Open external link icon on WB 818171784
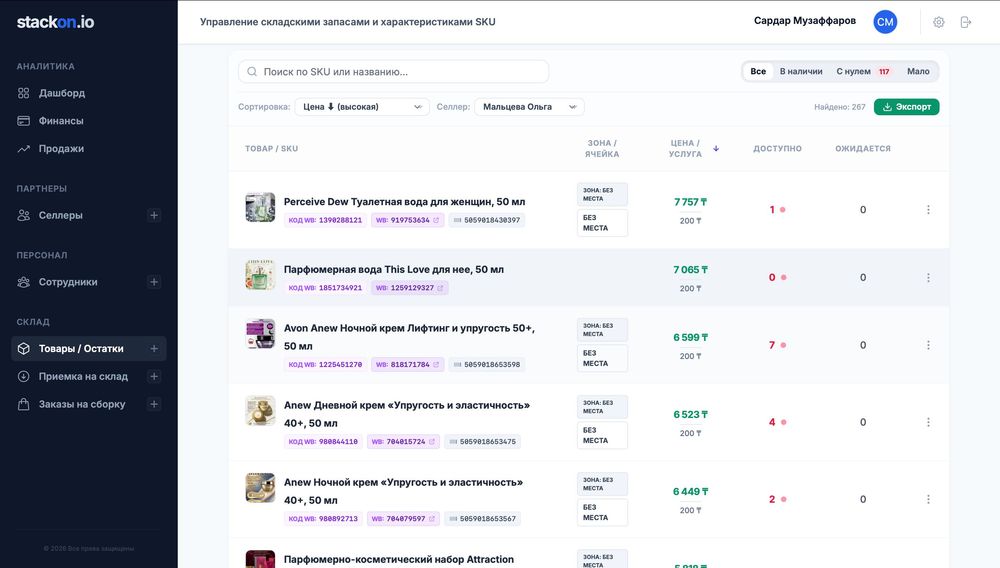 (436, 365)
